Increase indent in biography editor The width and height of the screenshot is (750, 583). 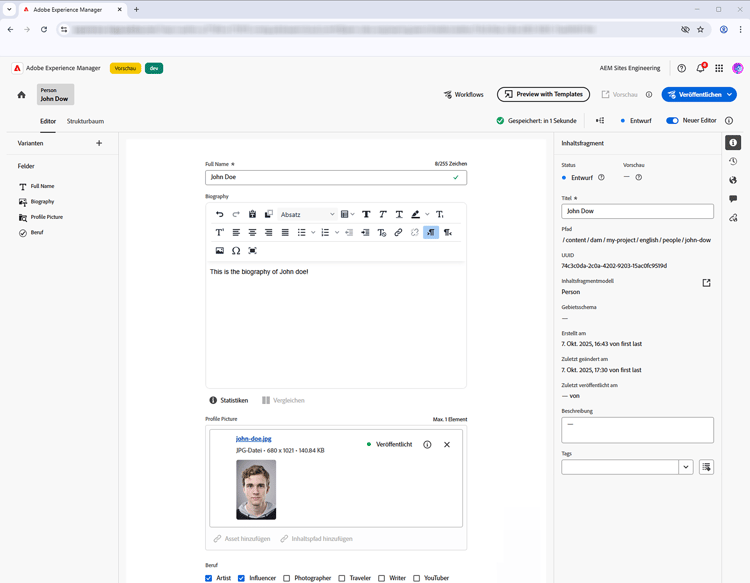(365, 232)
